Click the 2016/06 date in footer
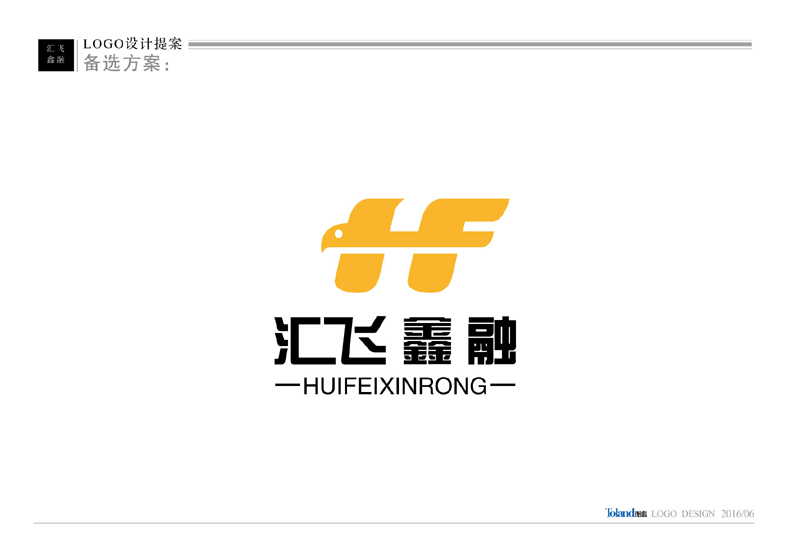 point(737,513)
